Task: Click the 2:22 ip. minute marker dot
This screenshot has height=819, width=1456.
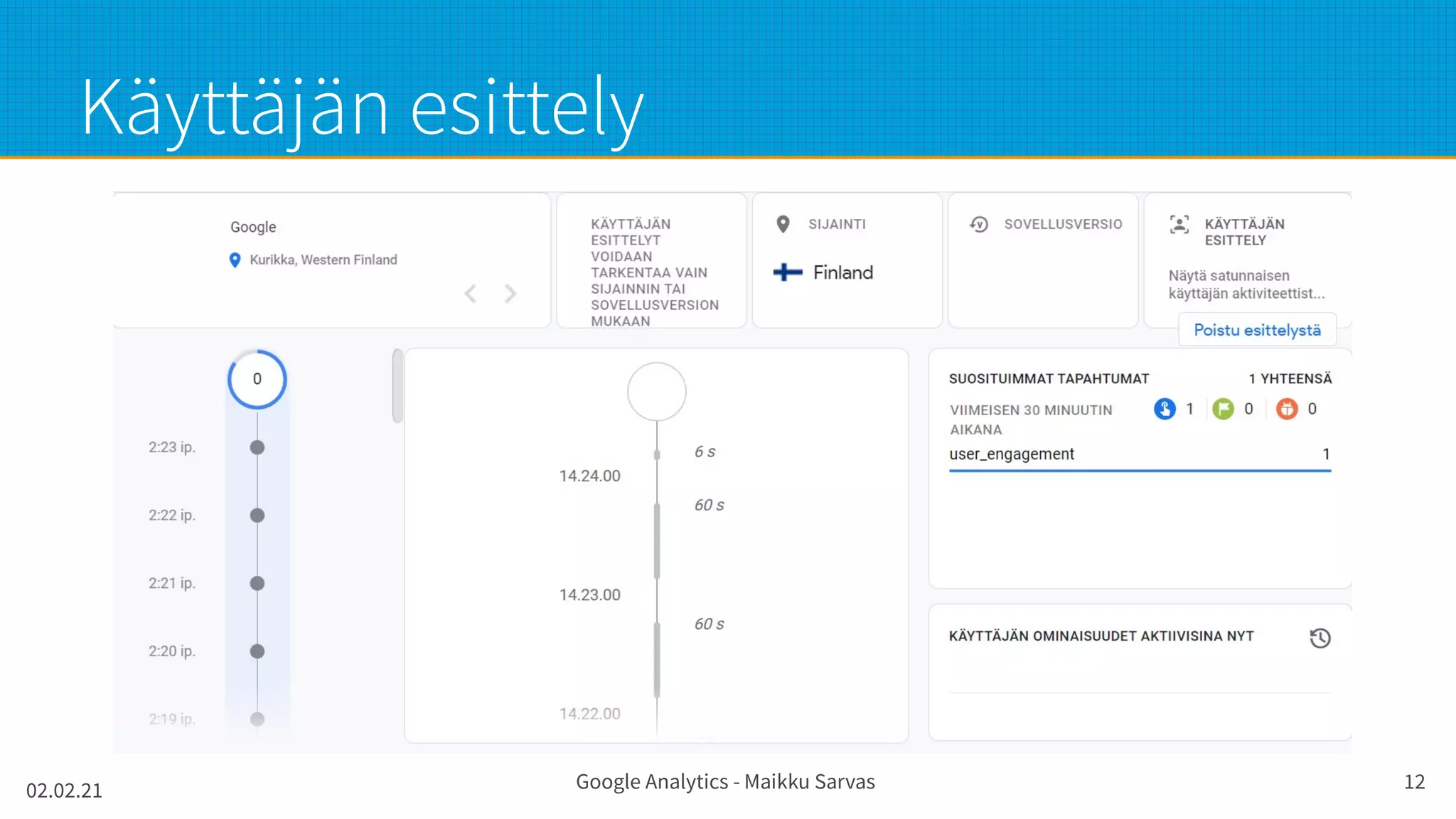Action: pyautogui.click(x=257, y=515)
